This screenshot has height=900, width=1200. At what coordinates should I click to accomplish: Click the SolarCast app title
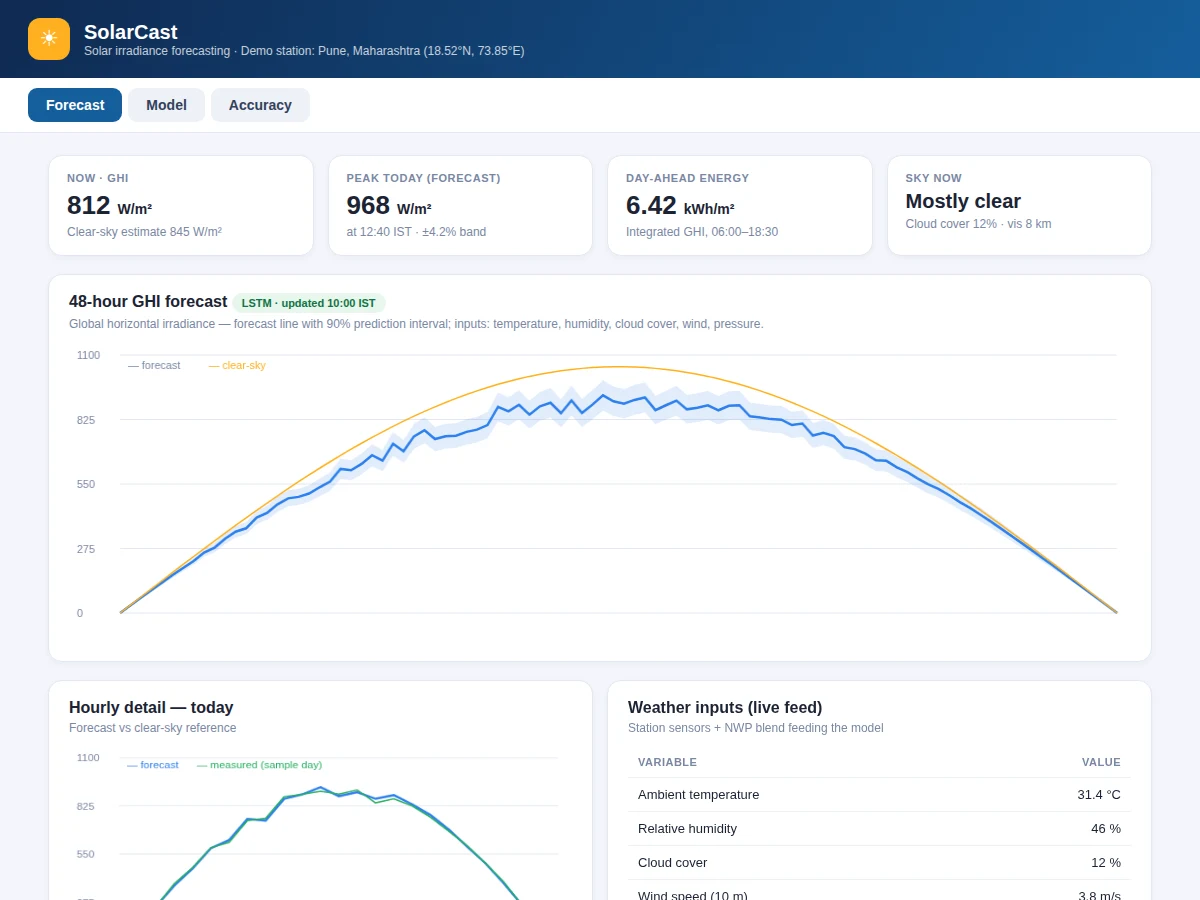point(131,32)
